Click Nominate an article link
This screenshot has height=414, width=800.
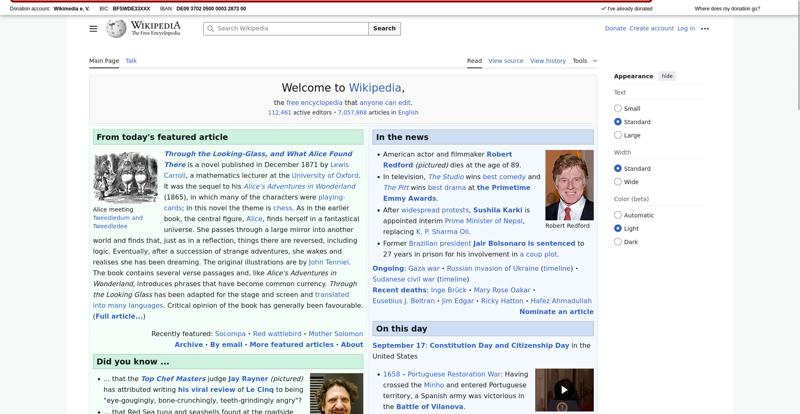[x=556, y=311]
